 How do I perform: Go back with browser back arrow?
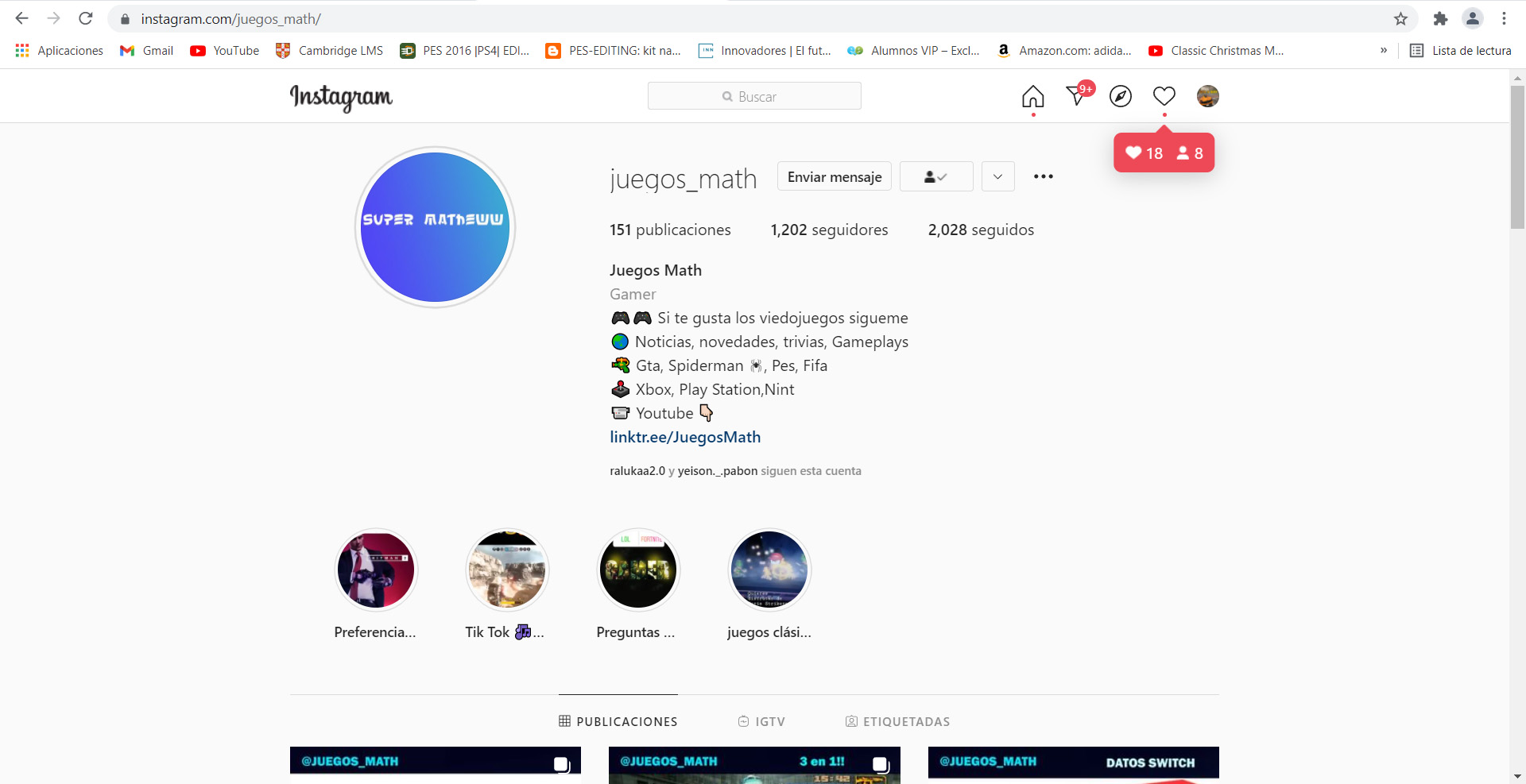pyautogui.click(x=21, y=18)
